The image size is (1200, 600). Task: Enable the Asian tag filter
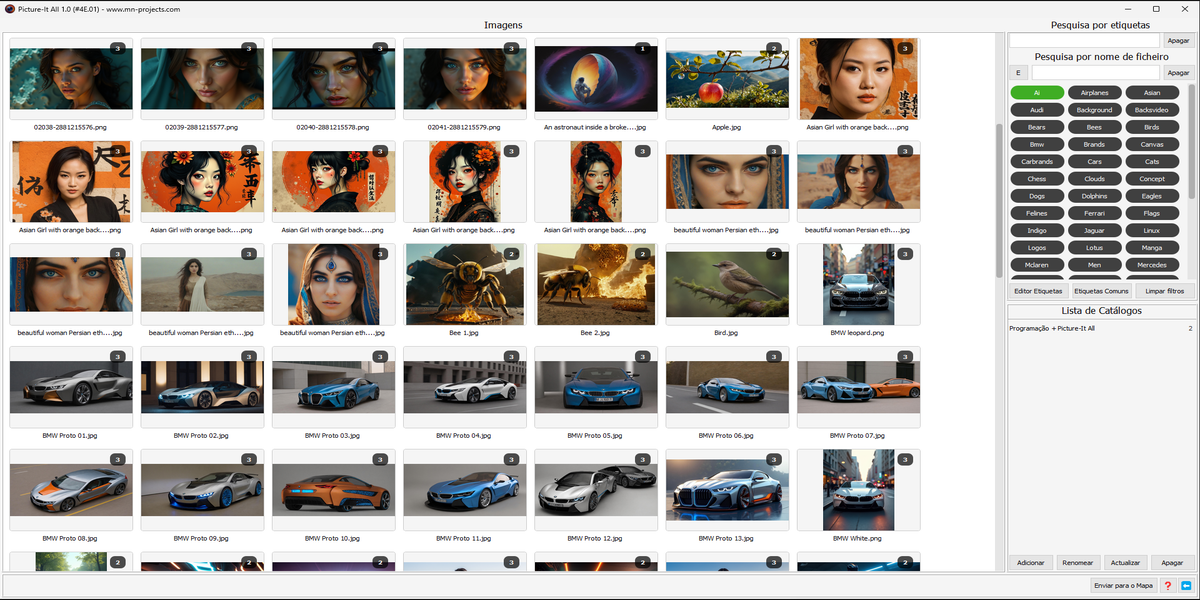pyautogui.click(x=1152, y=92)
